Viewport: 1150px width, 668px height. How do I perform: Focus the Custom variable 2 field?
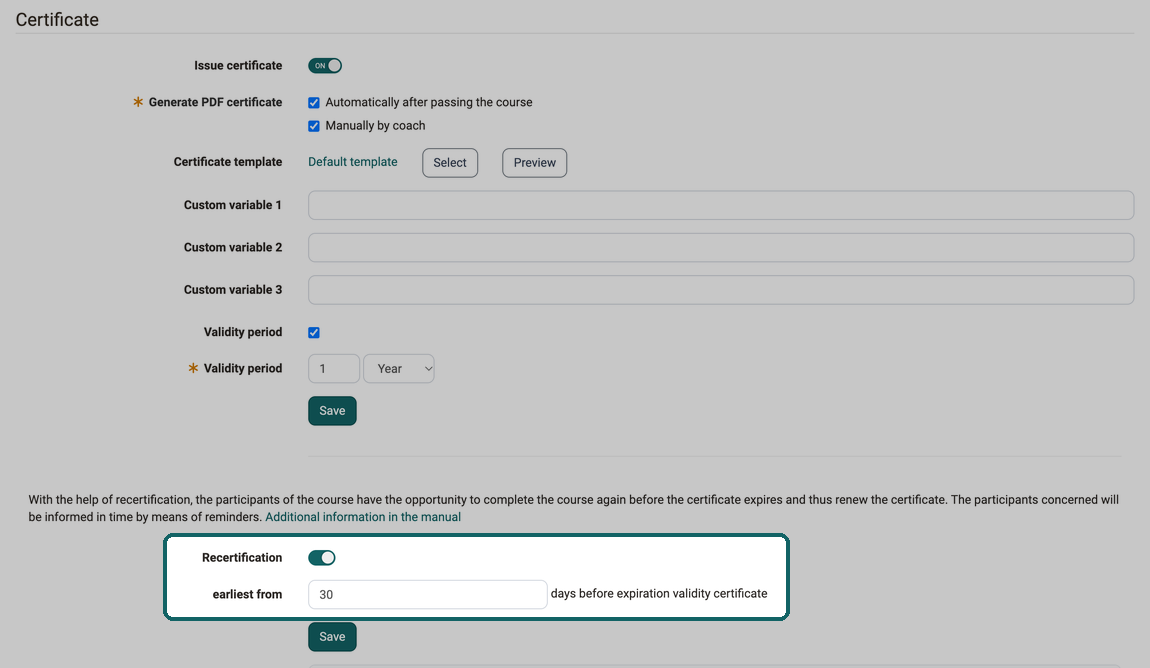[x=721, y=248]
